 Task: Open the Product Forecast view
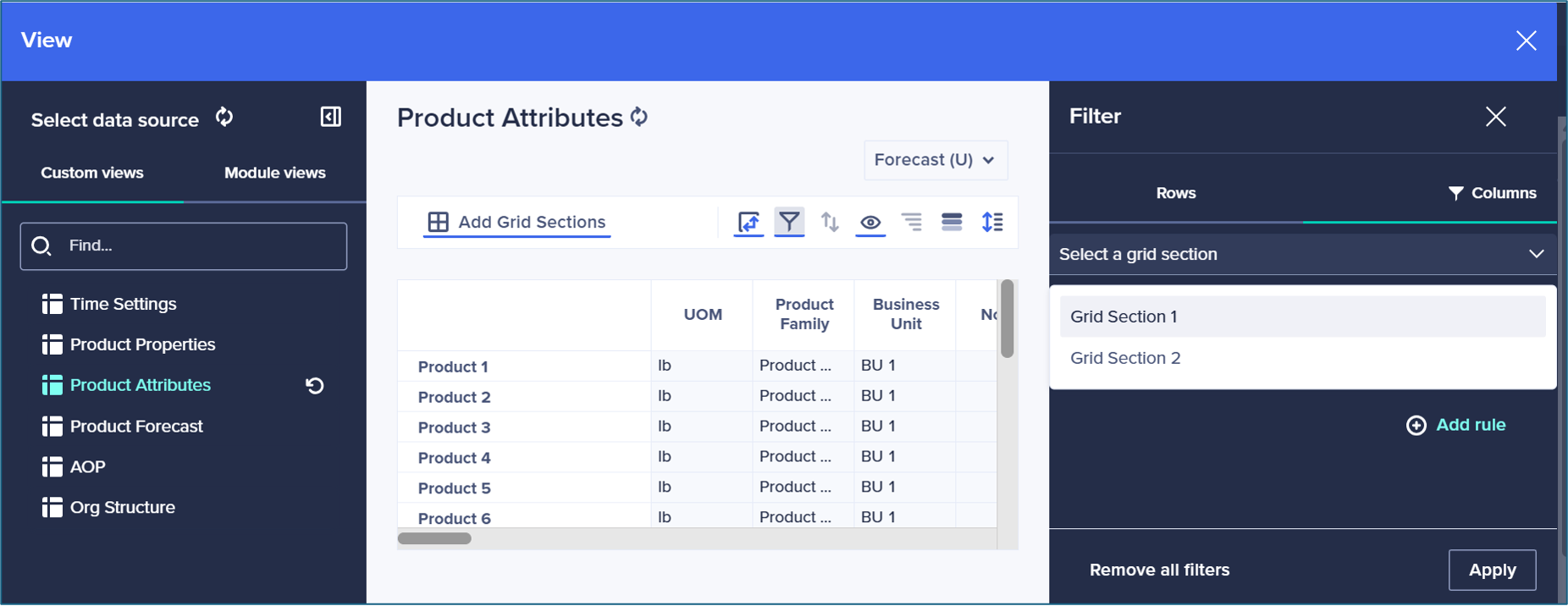pyautogui.click(x=136, y=426)
